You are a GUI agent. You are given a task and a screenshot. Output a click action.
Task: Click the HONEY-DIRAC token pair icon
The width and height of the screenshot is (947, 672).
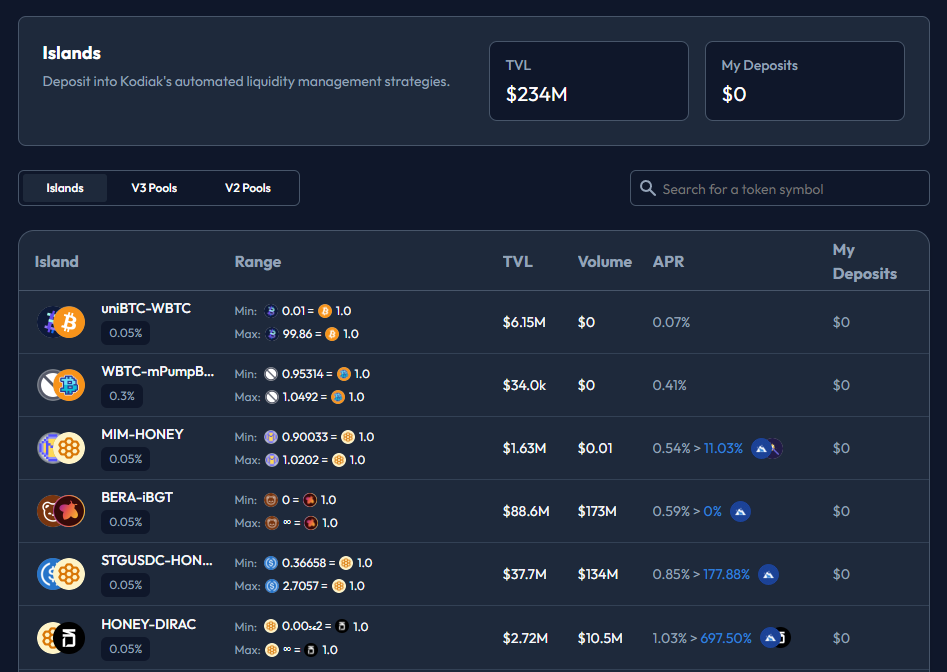(61, 637)
